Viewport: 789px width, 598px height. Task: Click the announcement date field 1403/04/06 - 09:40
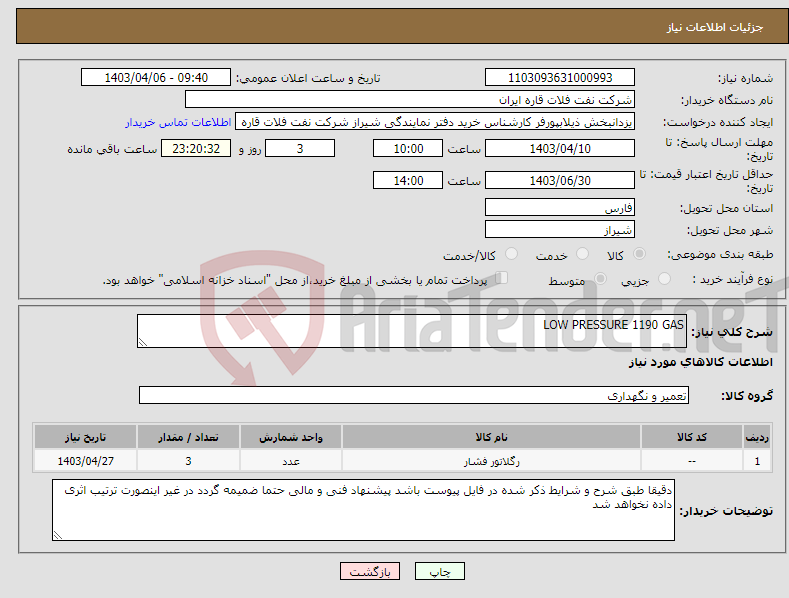(156, 78)
